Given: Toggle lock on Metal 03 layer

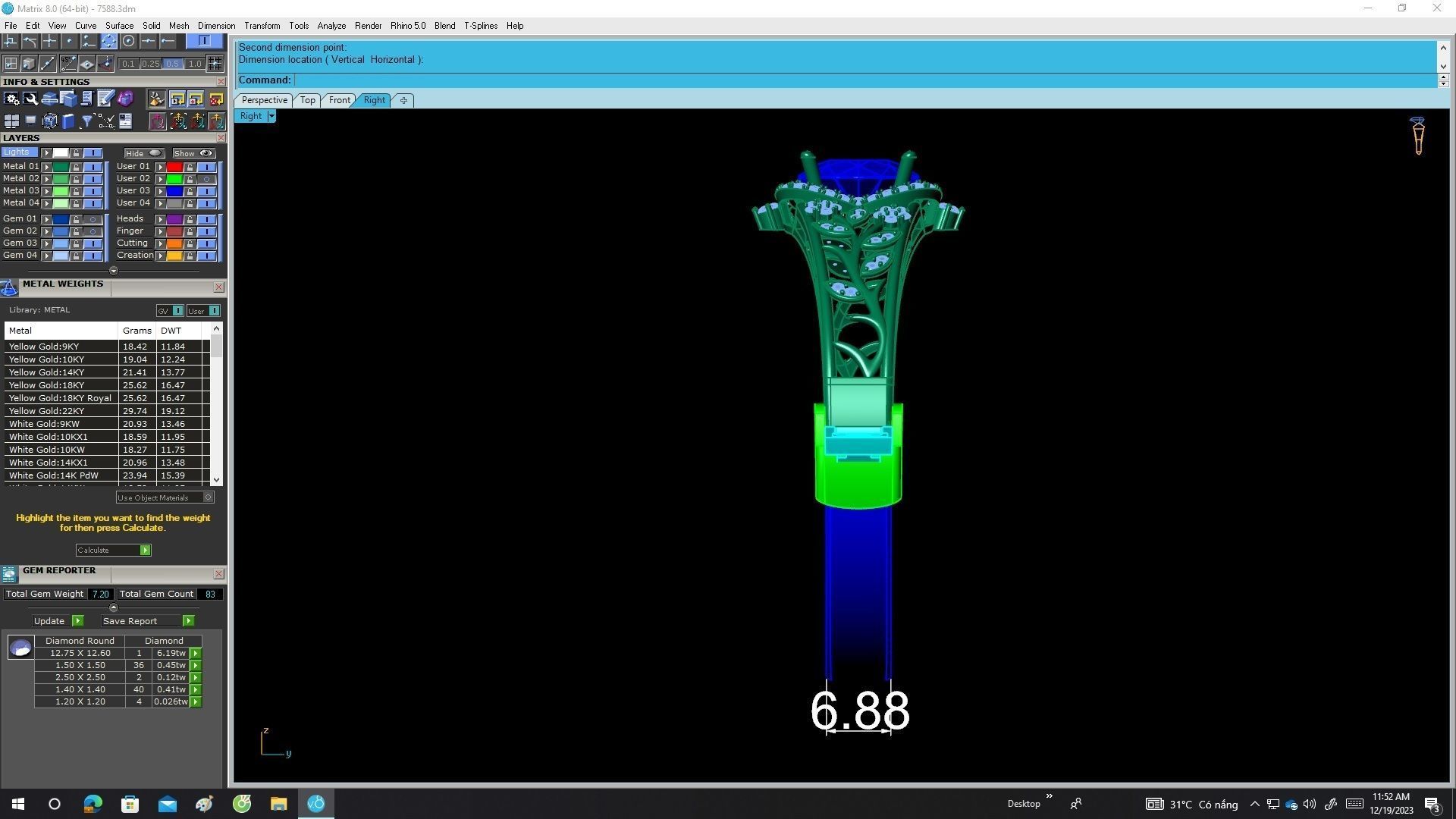Looking at the screenshot, I should pyautogui.click(x=76, y=191).
